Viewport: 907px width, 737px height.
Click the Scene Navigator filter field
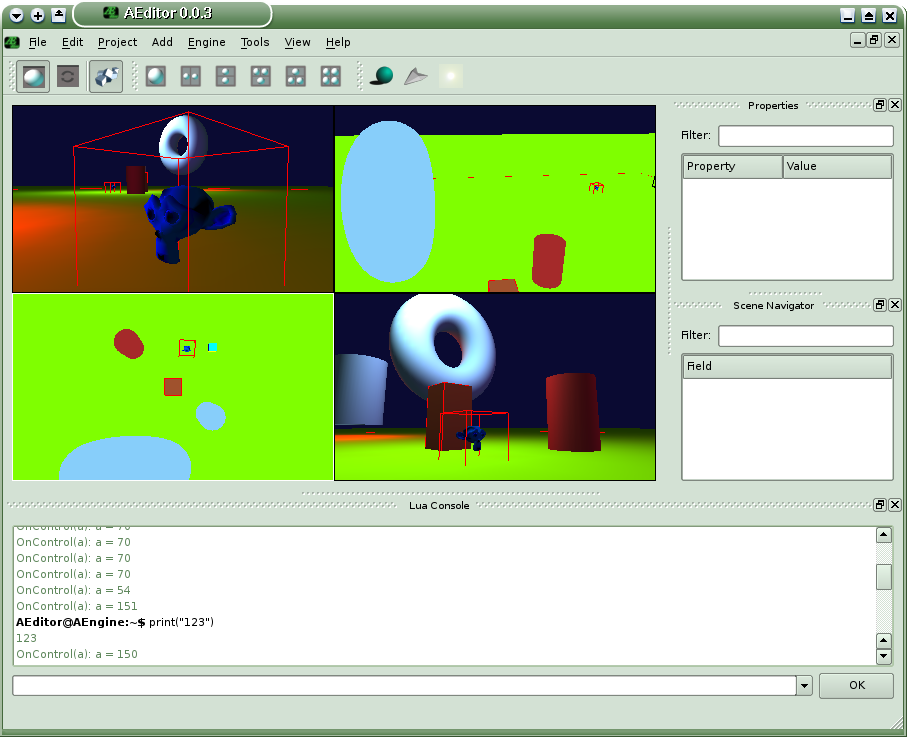tap(805, 336)
